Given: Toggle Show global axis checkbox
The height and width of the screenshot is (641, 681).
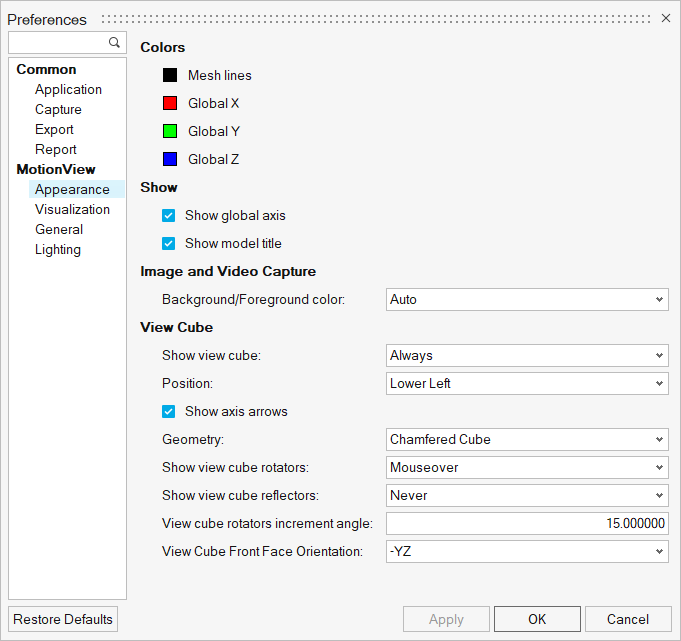Looking at the screenshot, I should pyautogui.click(x=169, y=215).
